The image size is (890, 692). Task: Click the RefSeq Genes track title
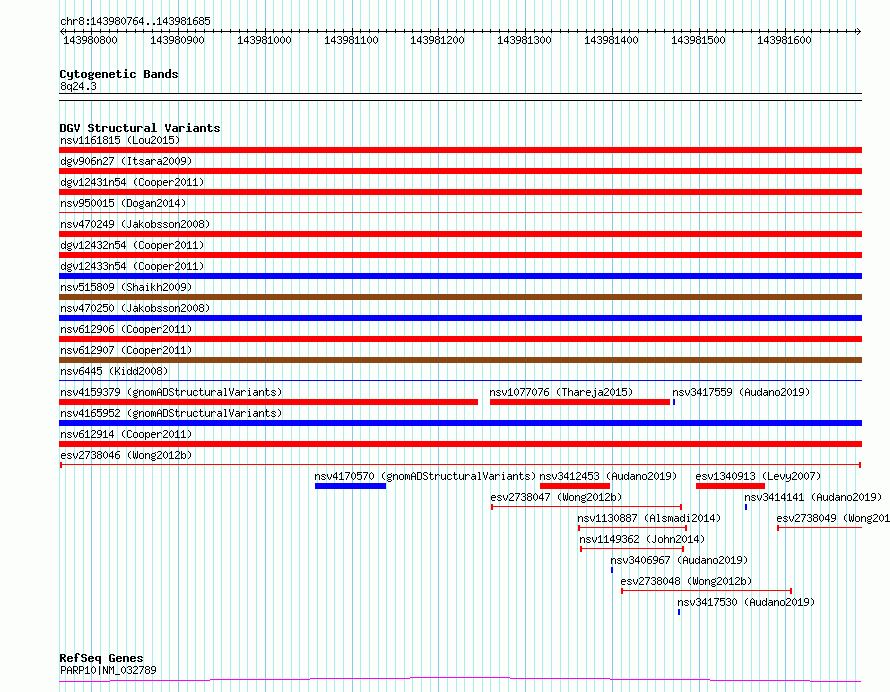(x=101, y=658)
